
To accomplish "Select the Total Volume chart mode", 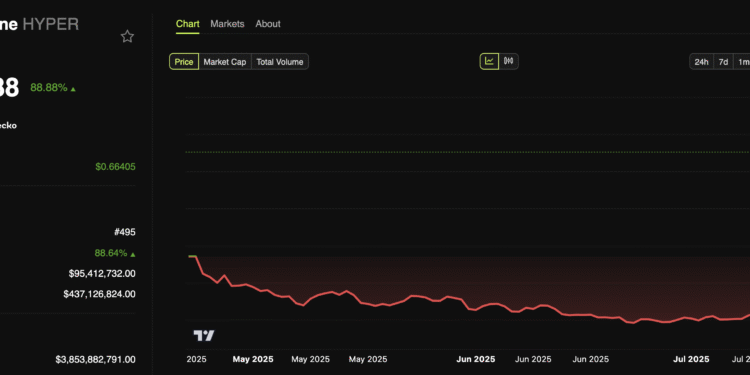I will (280, 62).
